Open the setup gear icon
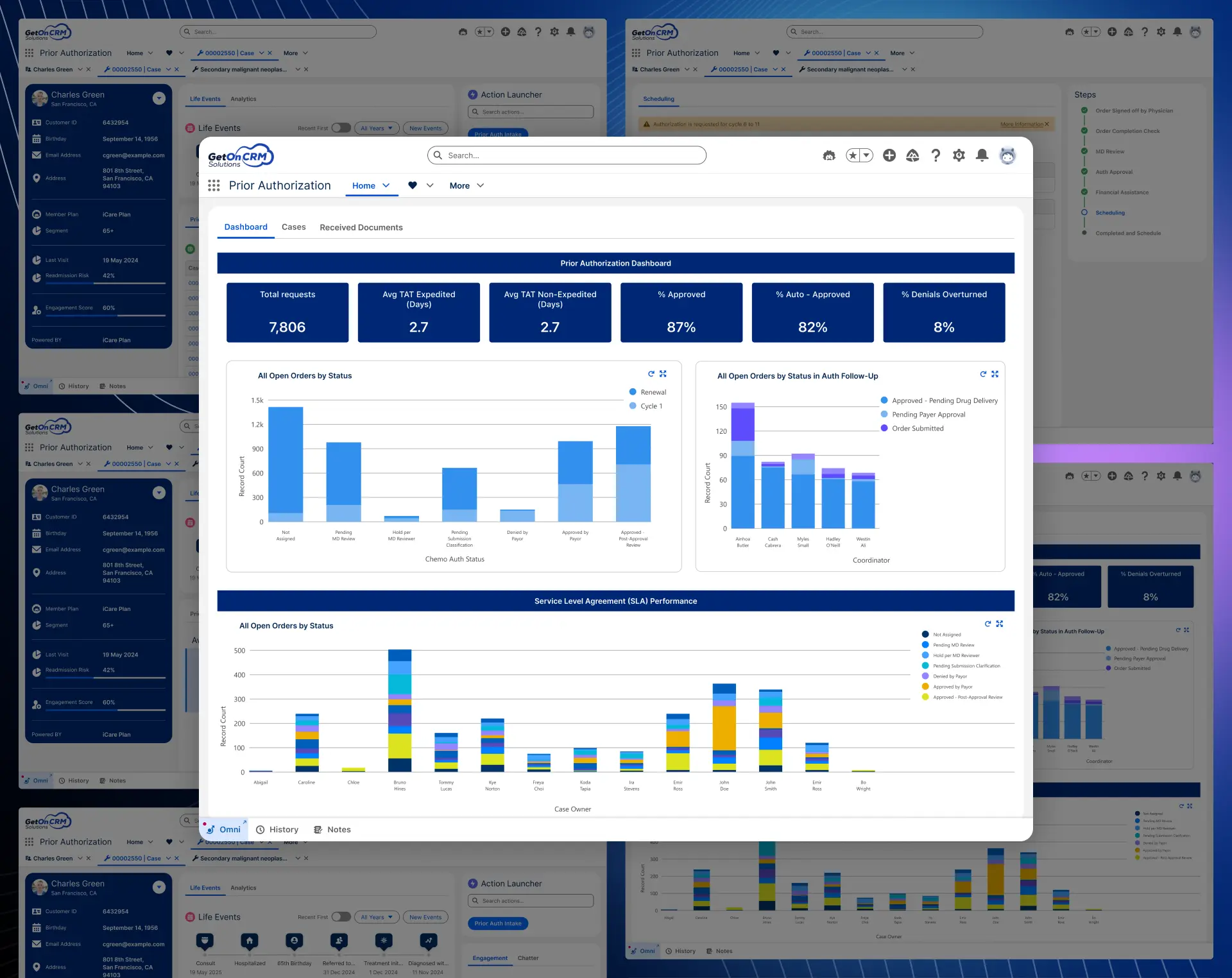This screenshot has width=1232, height=978. click(959, 155)
